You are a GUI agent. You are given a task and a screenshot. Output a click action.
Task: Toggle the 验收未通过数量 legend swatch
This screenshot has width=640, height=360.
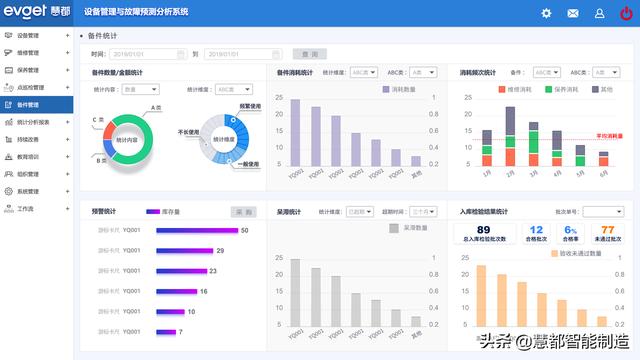tap(554, 253)
